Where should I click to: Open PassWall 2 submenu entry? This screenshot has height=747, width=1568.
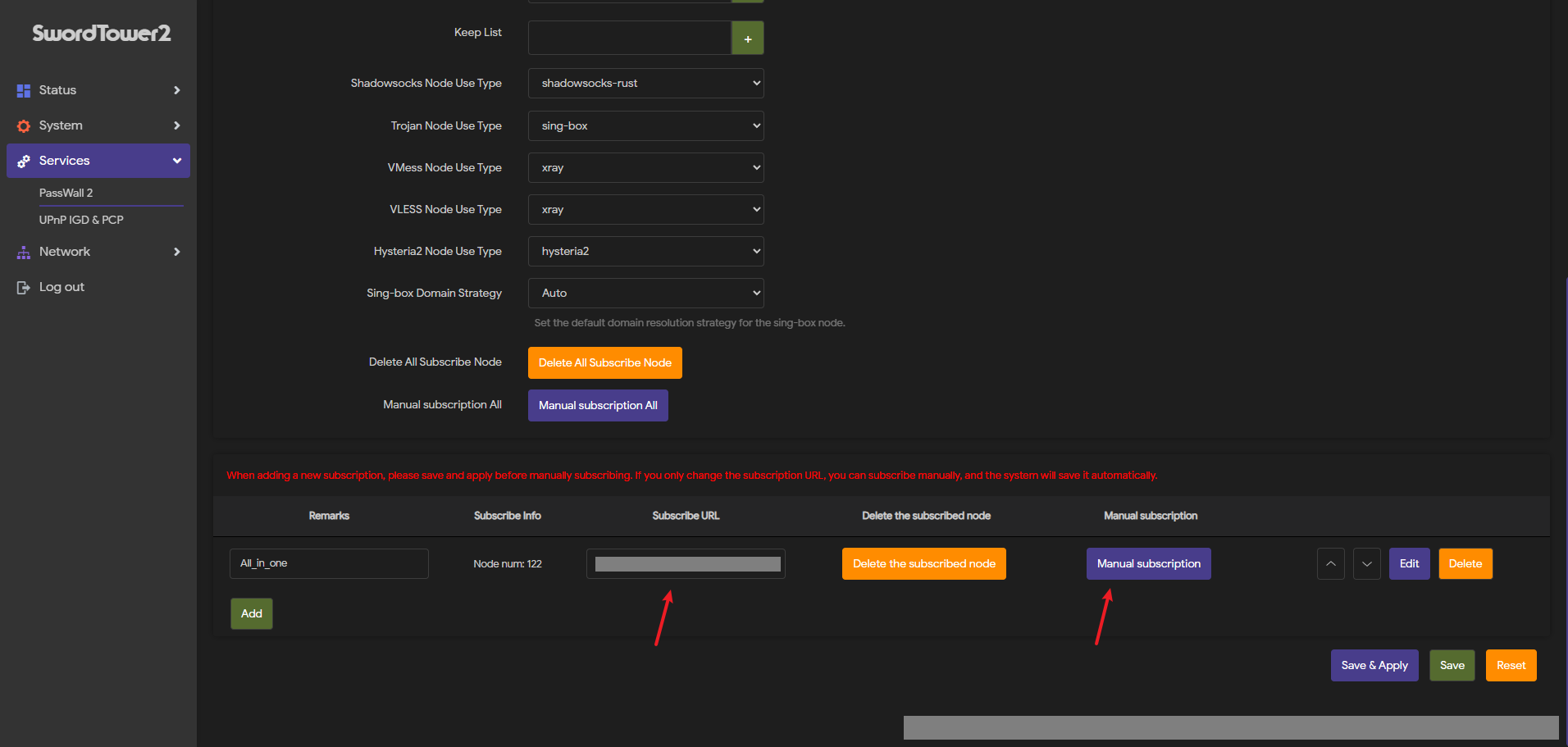(x=66, y=193)
